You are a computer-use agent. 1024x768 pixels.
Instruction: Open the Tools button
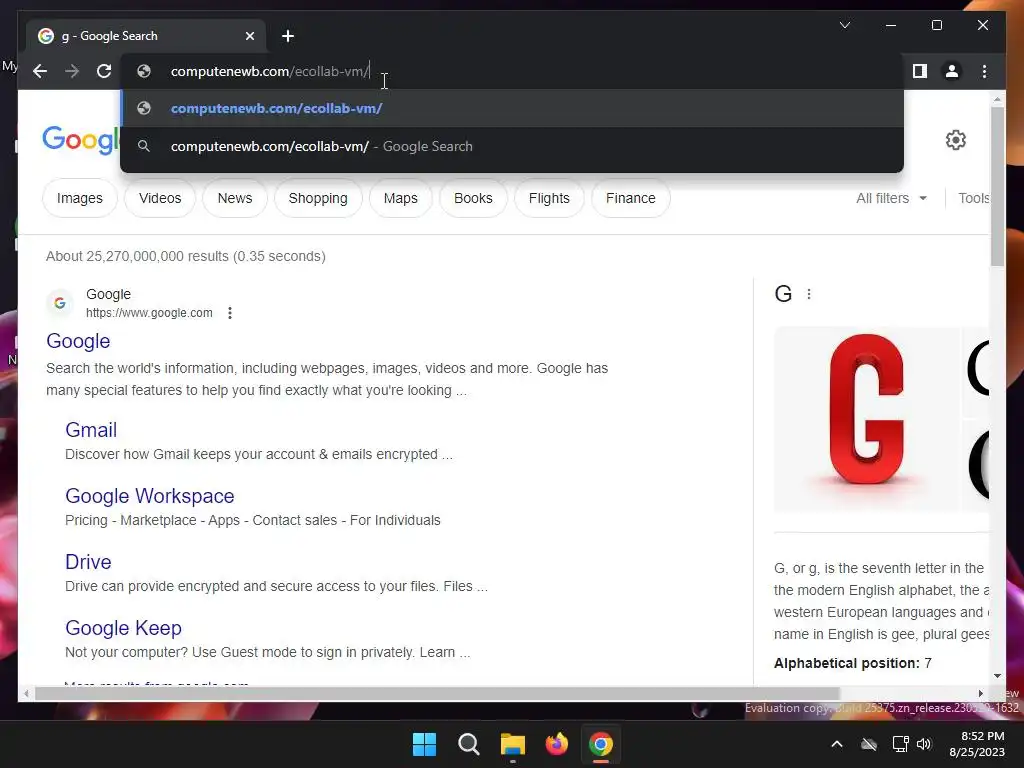[973, 198]
